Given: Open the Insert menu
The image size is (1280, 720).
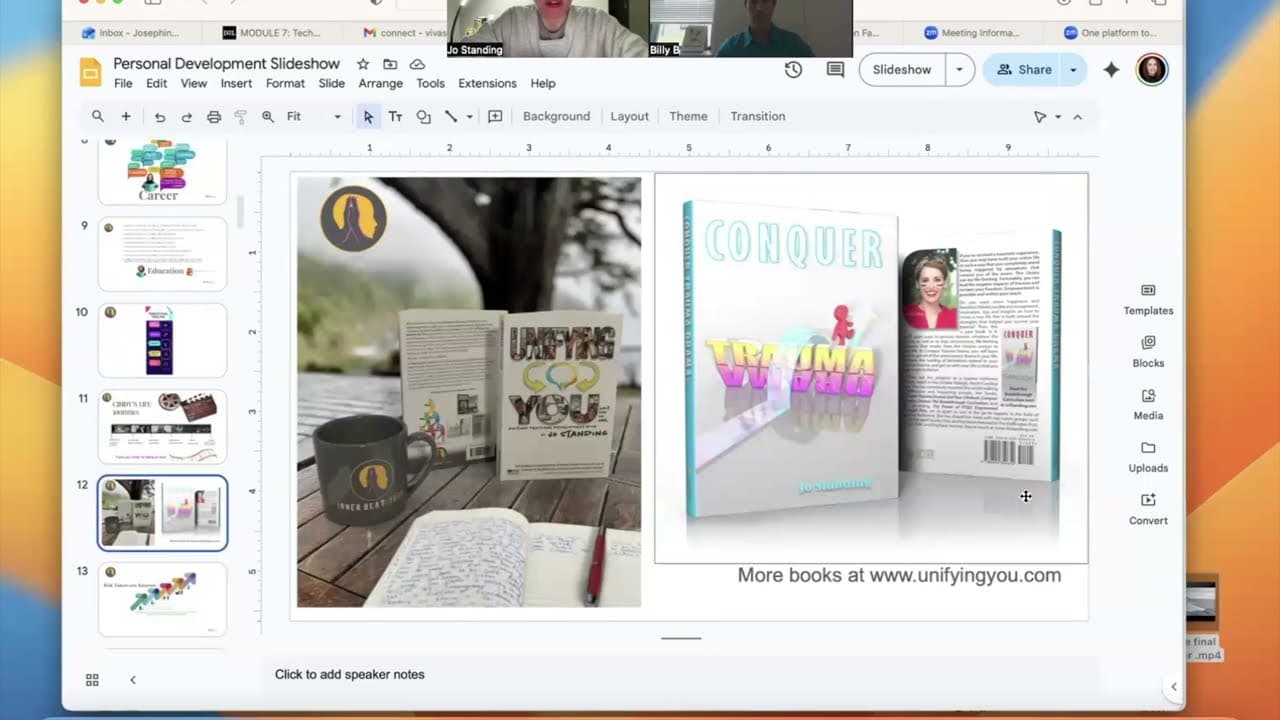Looking at the screenshot, I should pos(236,84).
